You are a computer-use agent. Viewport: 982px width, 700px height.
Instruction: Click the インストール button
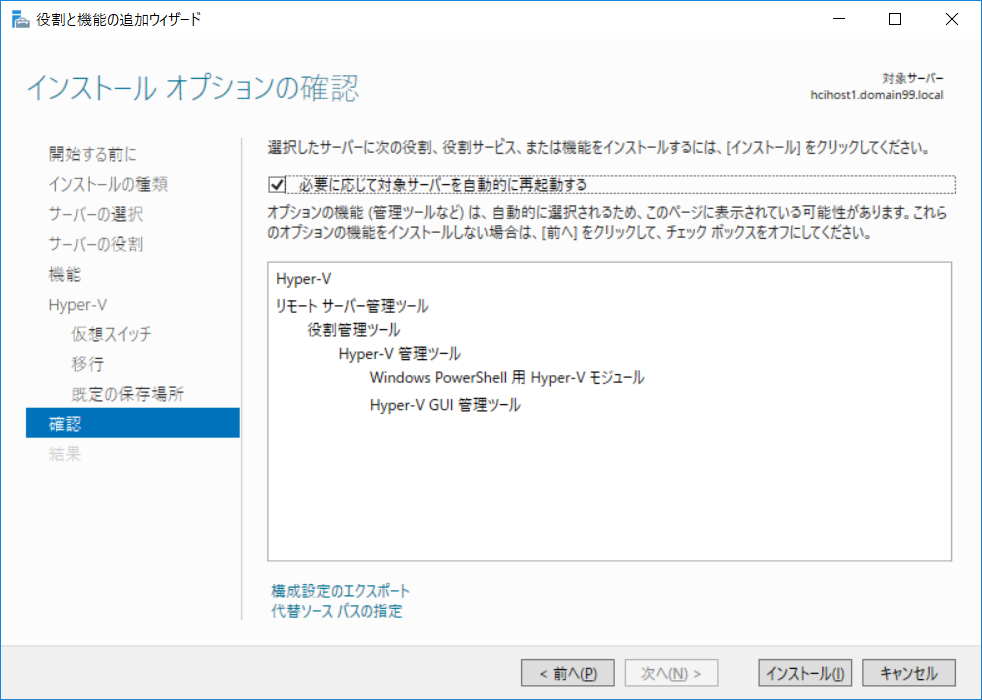point(805,673)
